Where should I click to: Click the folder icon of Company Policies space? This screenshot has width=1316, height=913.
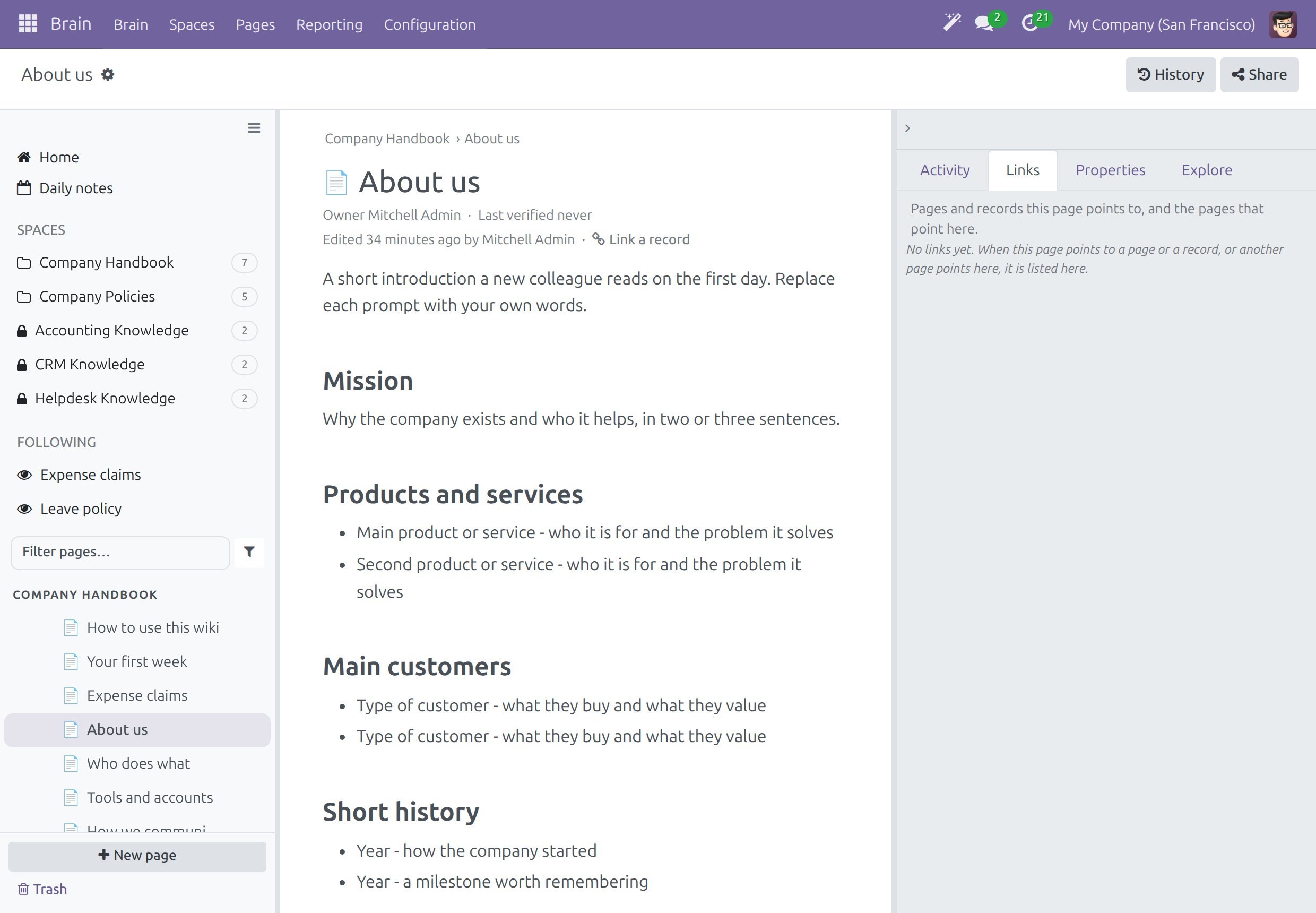click(24, 296)
